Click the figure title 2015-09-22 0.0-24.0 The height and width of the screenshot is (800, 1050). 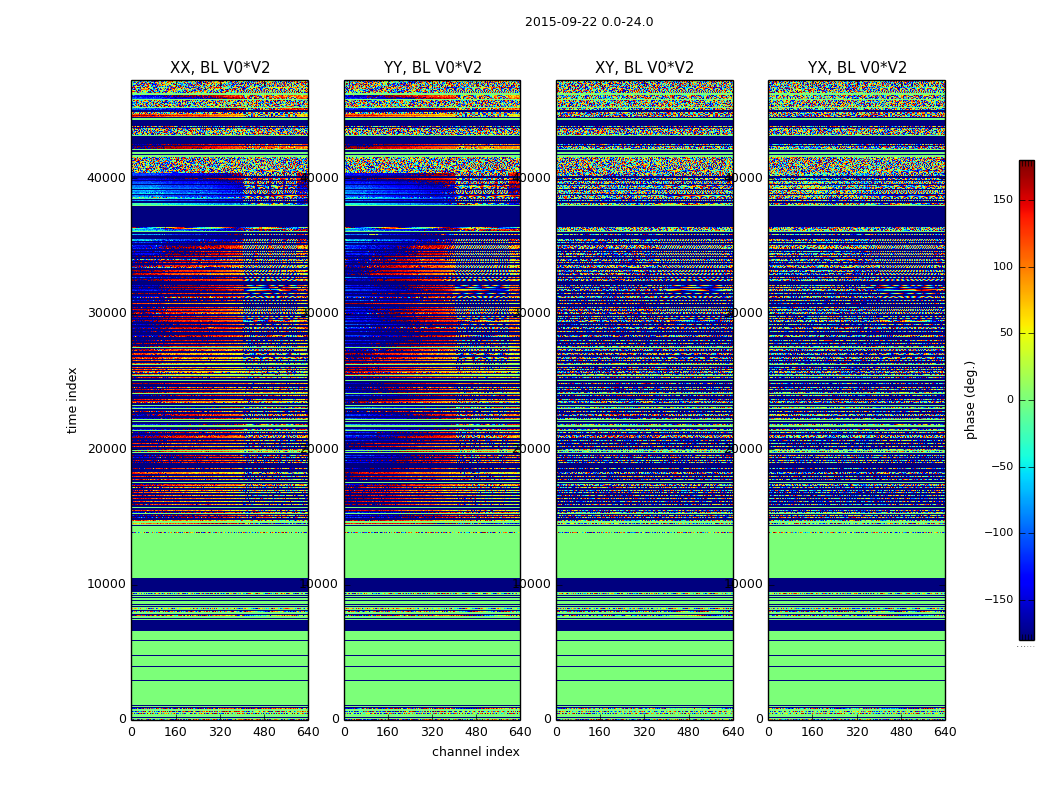point(589,22)
